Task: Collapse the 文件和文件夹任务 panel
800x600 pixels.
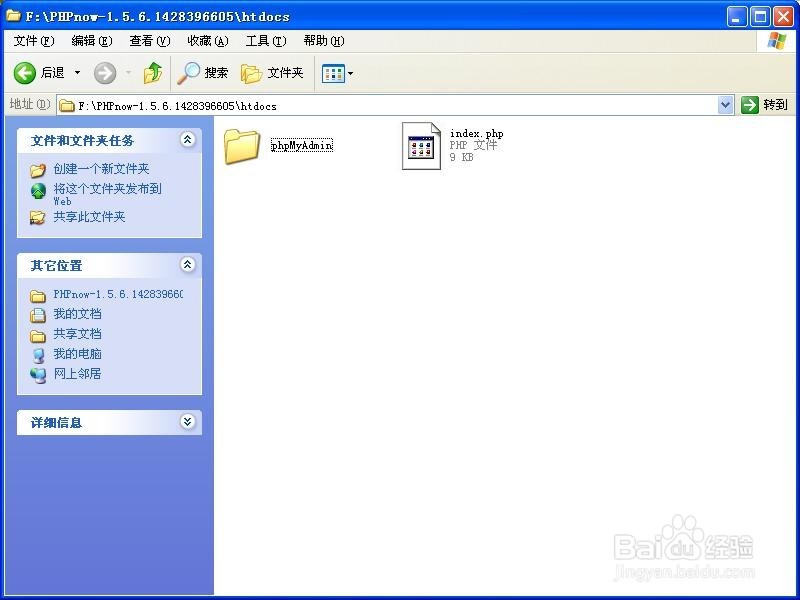Action: tap(188, 141)
